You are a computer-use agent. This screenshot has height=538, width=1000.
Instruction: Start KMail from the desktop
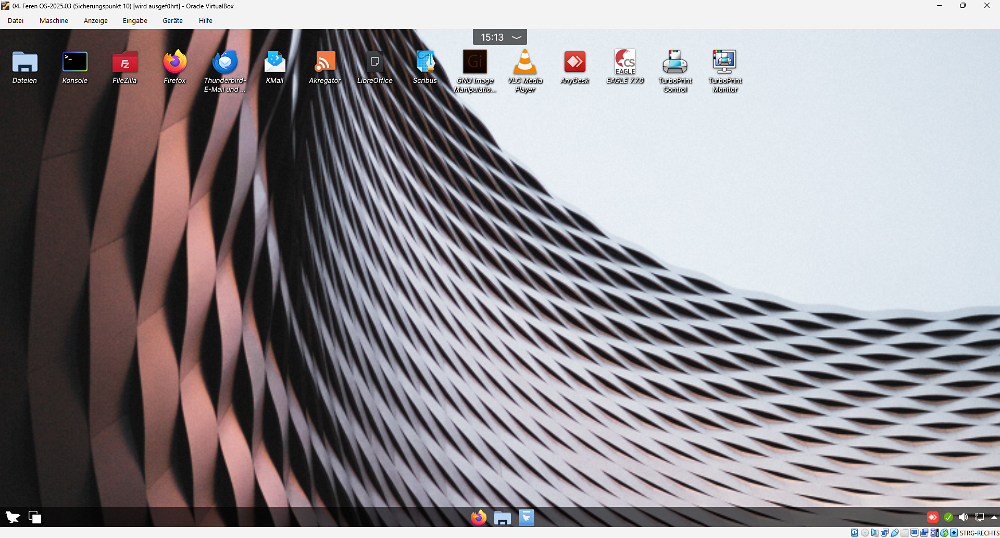[x=275, y=63]
